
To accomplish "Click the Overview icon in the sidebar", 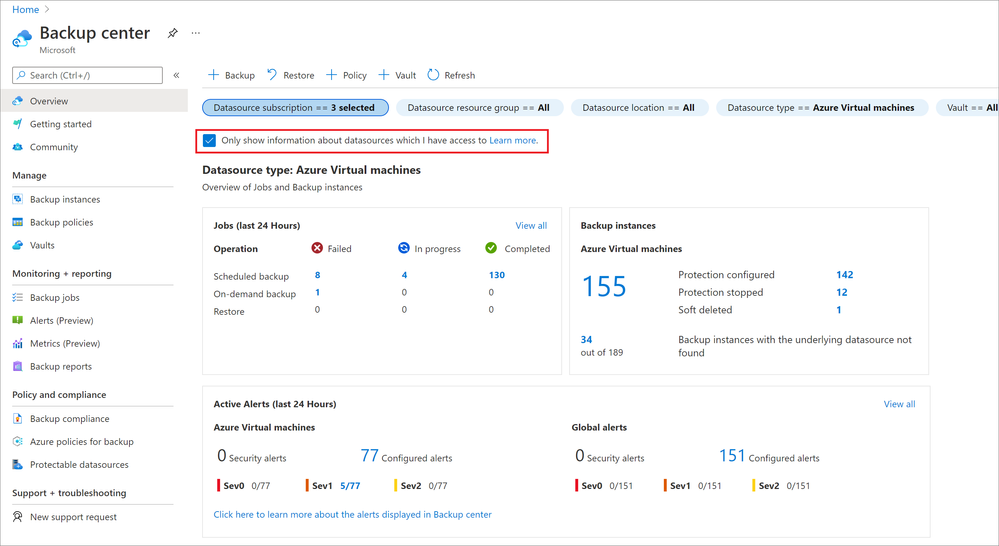I will click(x=18, y=101).
